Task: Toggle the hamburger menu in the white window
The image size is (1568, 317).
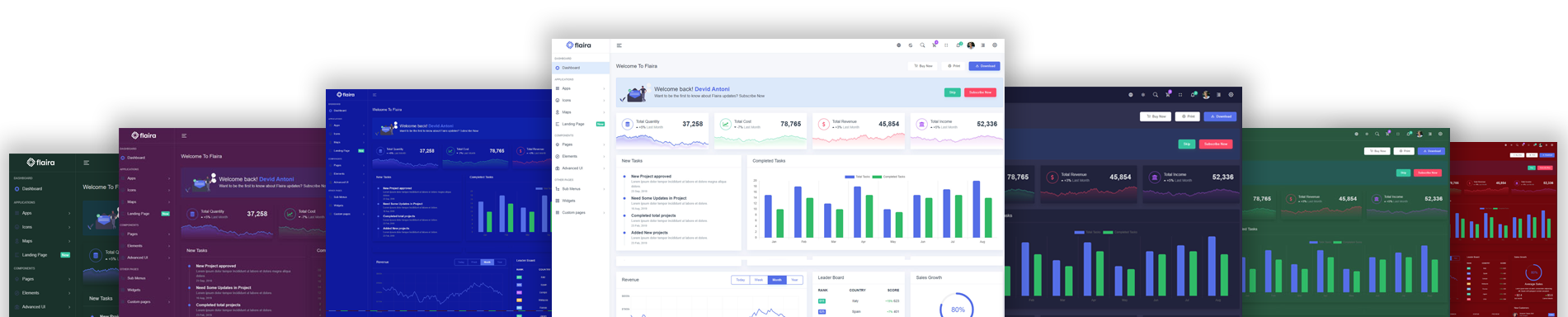Action: click(x=619, y=45)
